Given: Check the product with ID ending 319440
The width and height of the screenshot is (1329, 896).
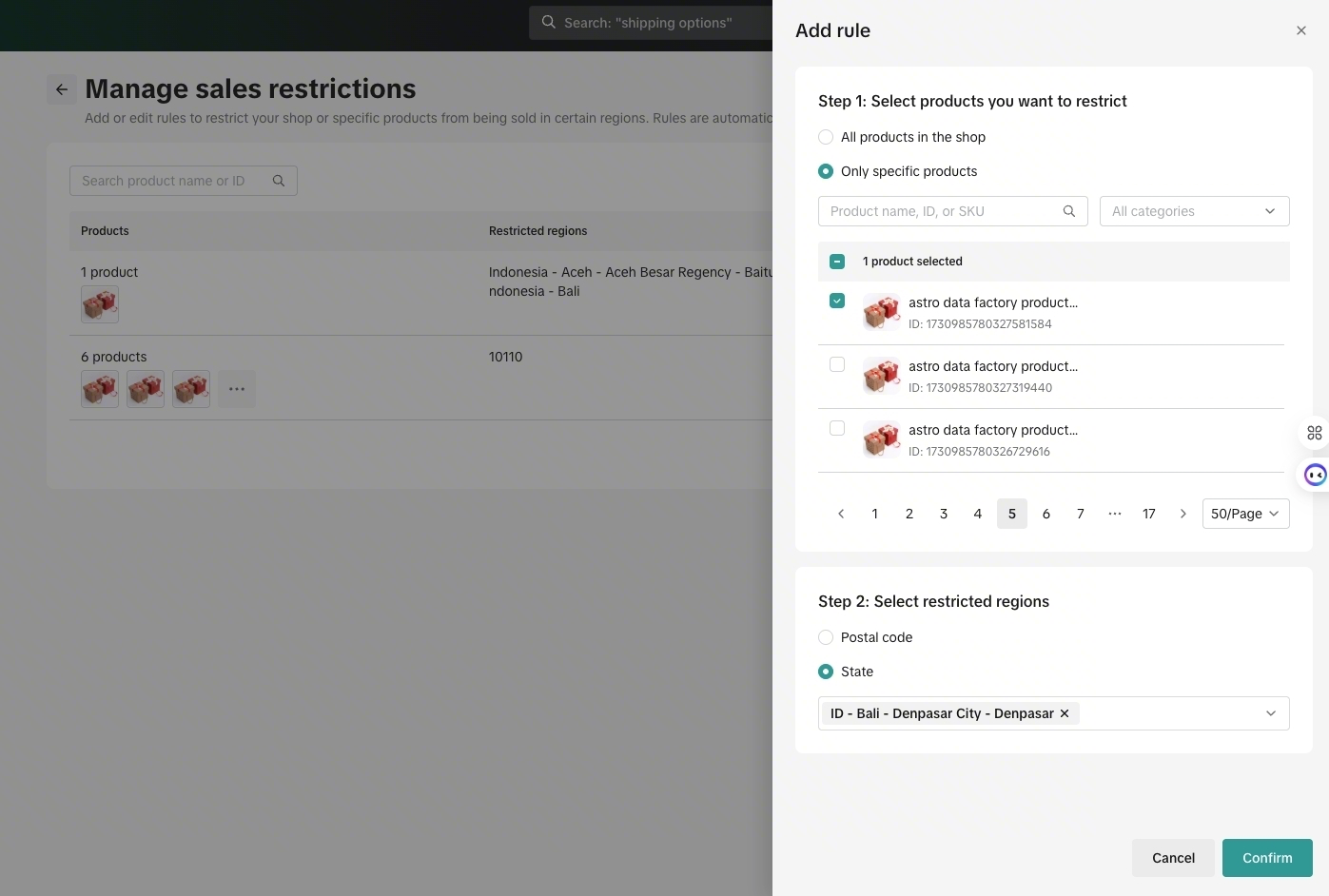Looking at the screenshot, I should [837, 364].
